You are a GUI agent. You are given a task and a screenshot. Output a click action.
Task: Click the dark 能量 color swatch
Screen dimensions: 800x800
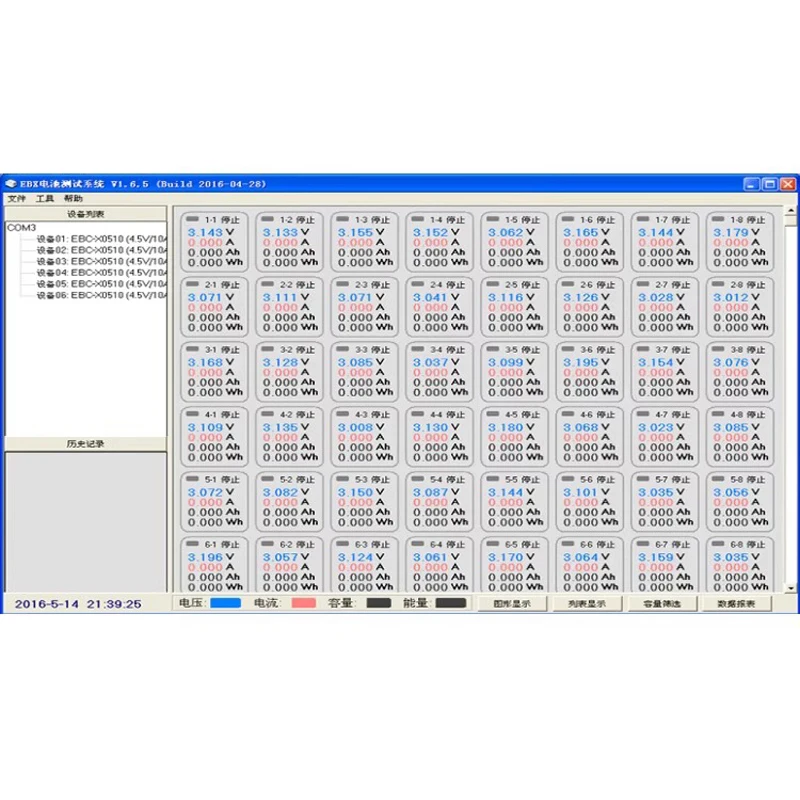coord(451,603)
